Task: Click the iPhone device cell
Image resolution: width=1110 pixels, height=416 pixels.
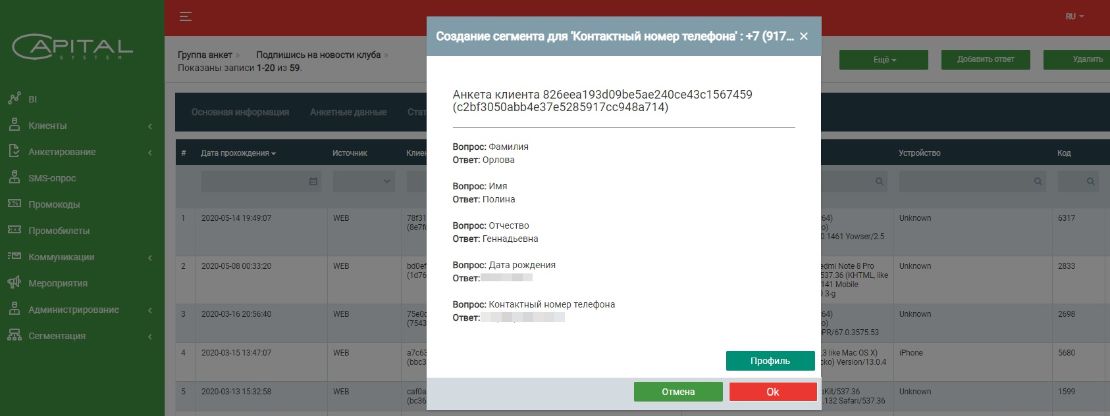Action: pyautogui.click(x=910, y=352)
